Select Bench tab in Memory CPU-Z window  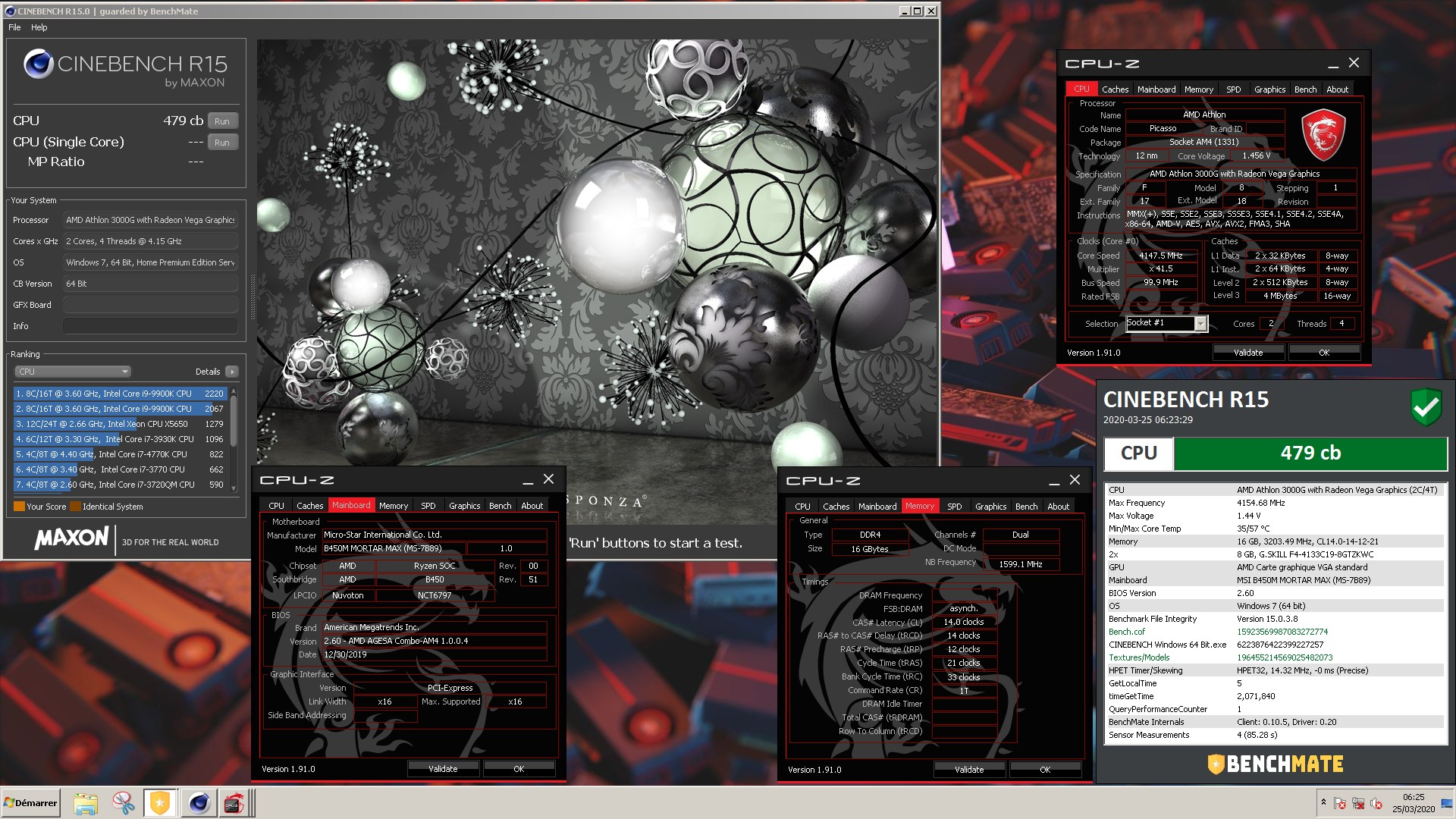tap(1026, 507)
